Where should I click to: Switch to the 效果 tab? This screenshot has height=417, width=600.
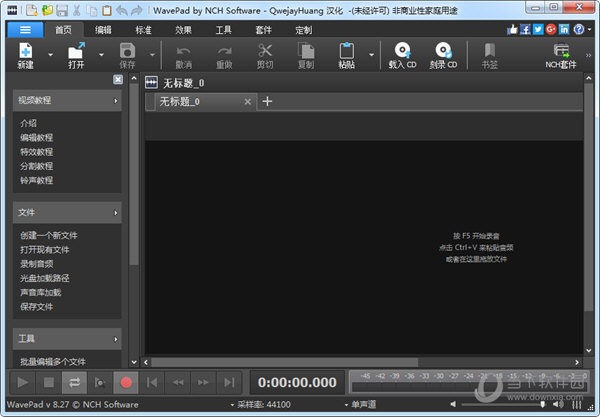(183, 30)
